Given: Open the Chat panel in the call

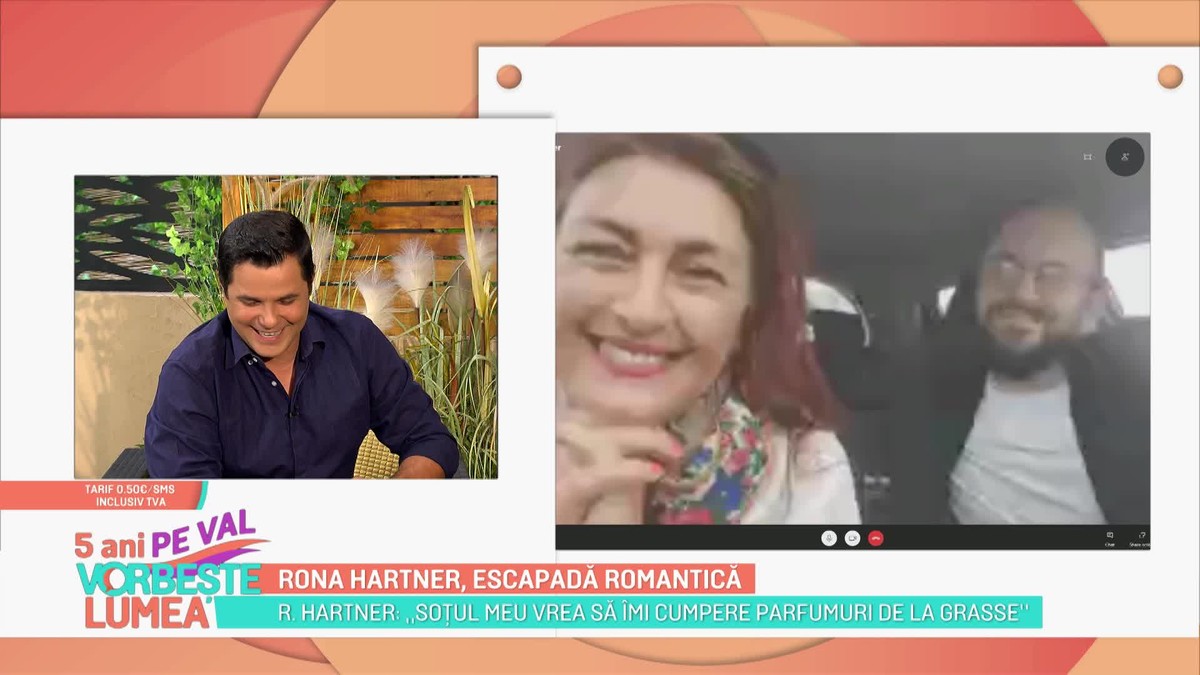Looking at the screenshot, I should 1110,538.
